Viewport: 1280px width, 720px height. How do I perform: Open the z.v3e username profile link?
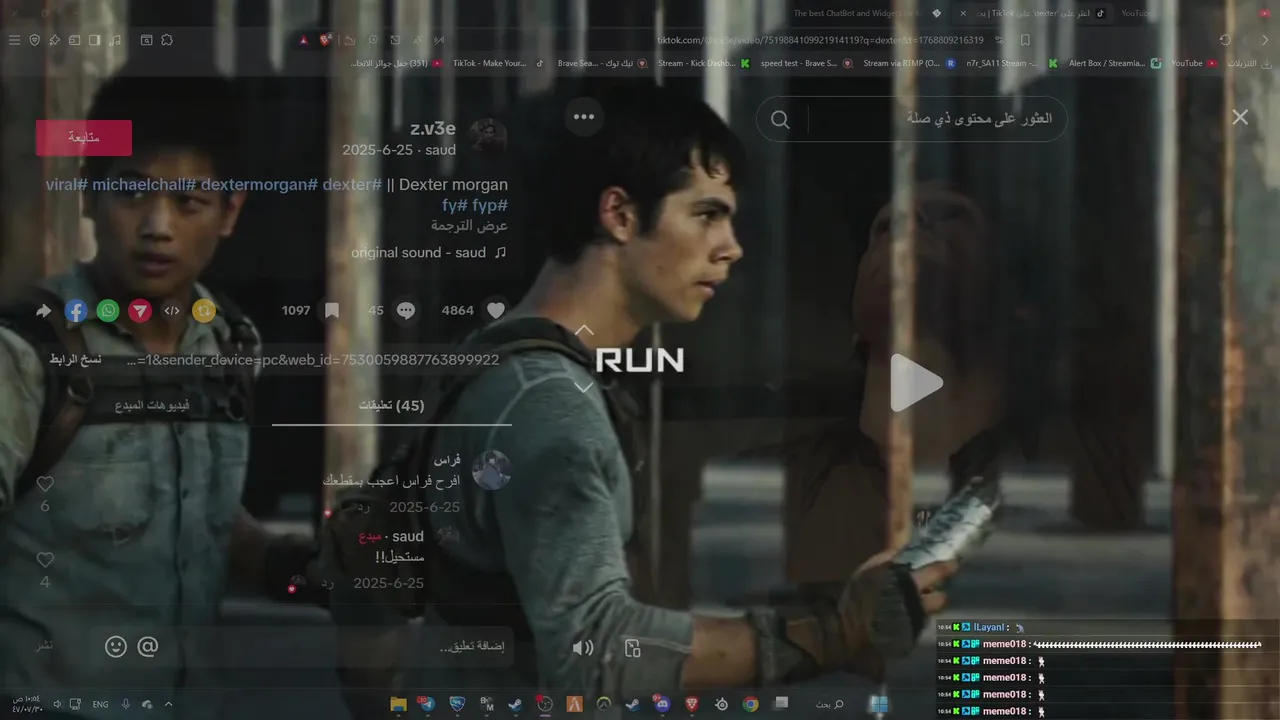tap(433, 129)
